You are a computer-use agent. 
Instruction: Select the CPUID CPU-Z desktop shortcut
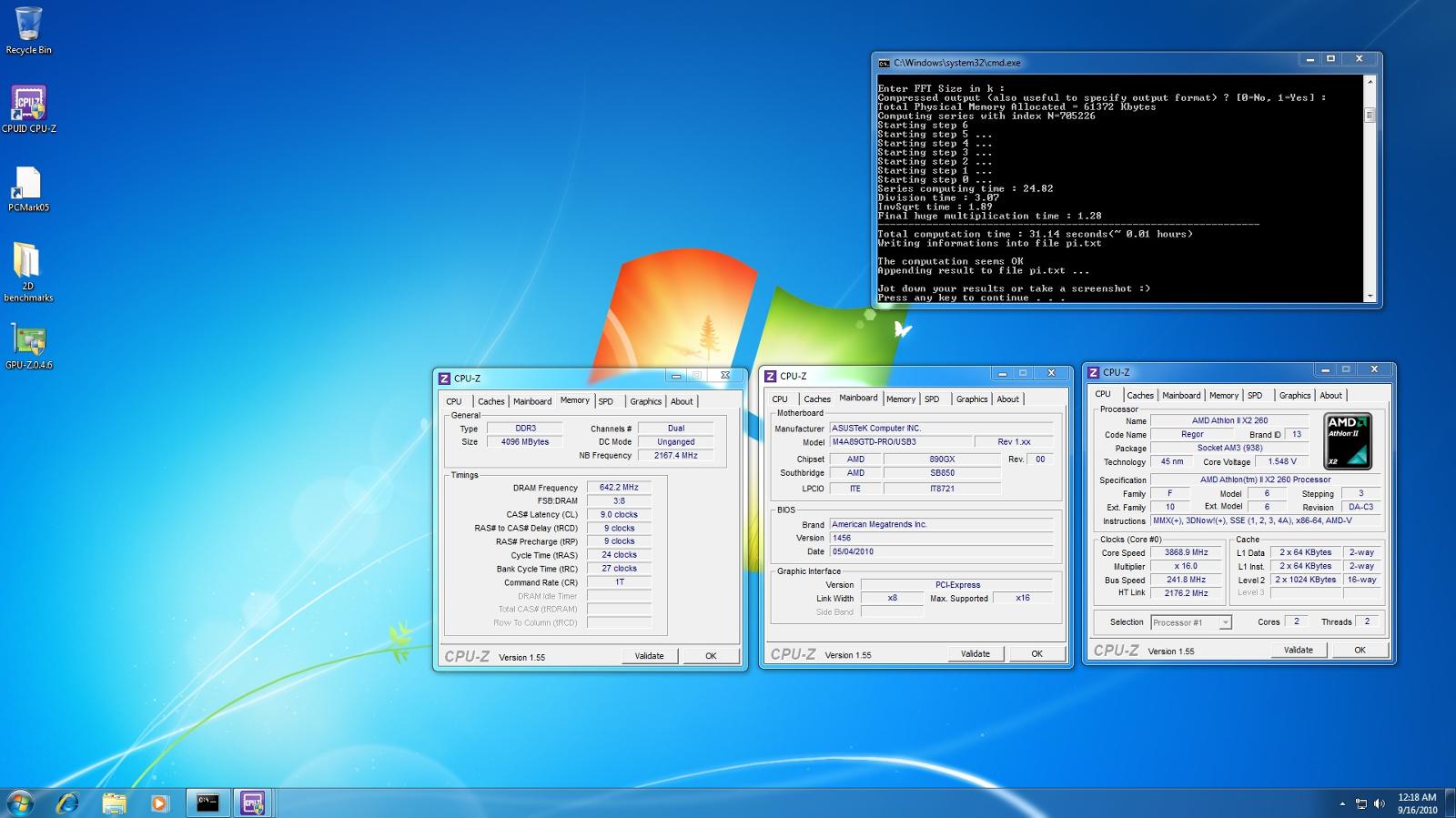coord(28,109)
